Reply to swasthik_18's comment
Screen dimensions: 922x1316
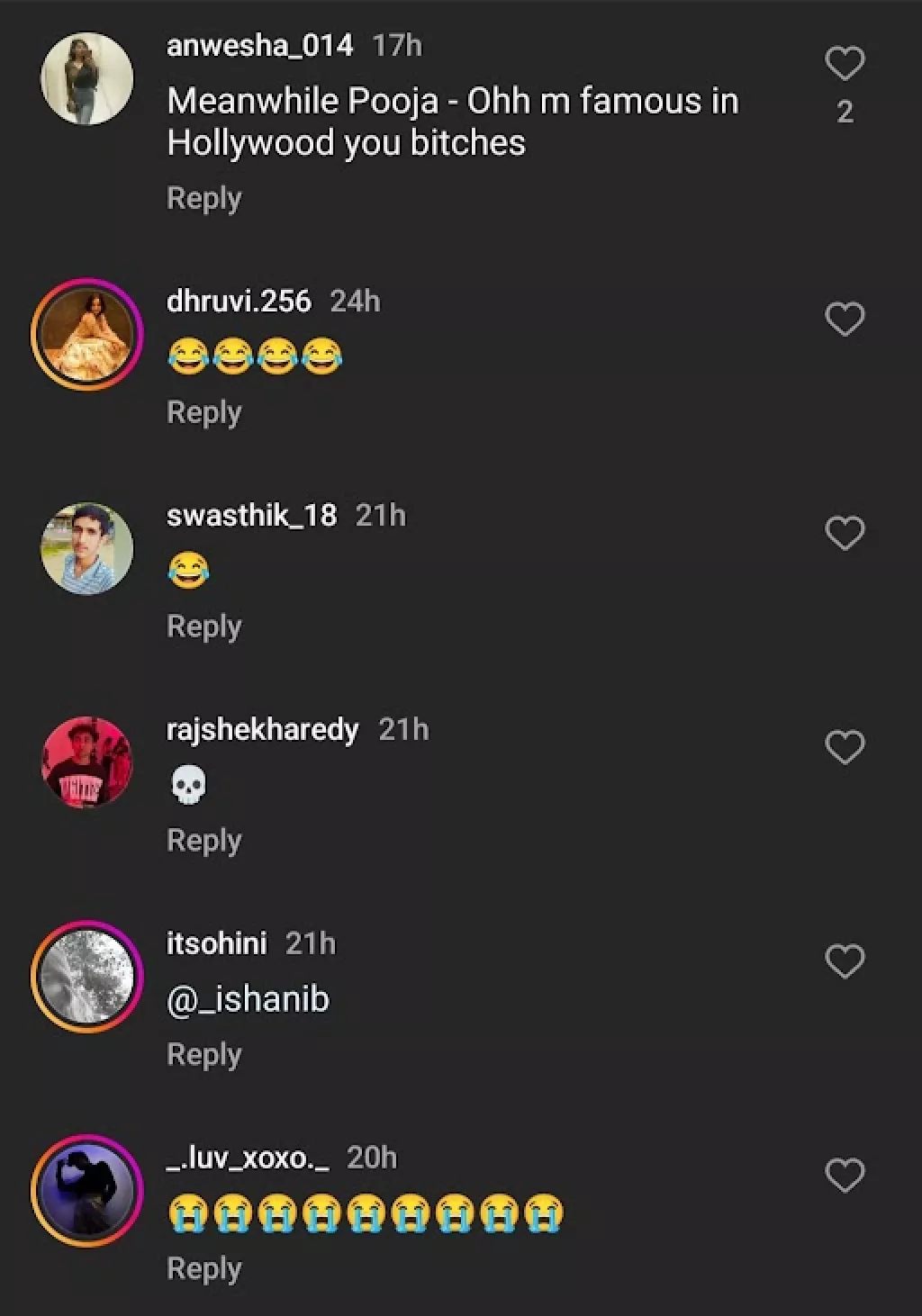tap(204, 626)
